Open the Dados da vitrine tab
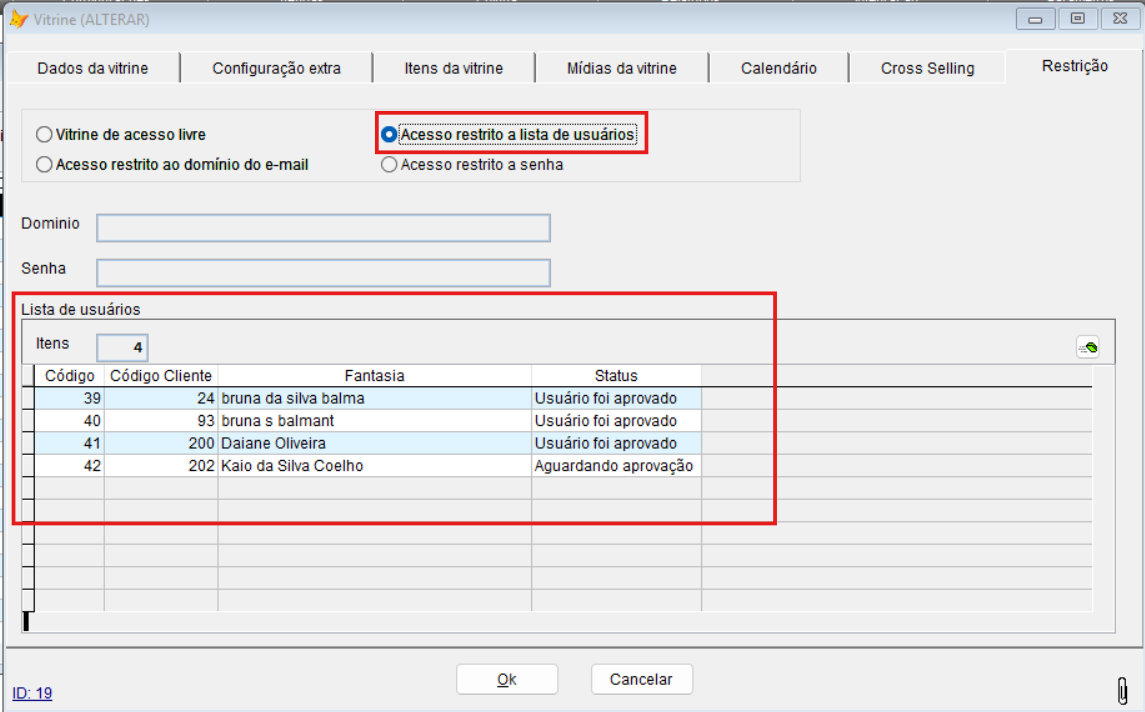This screenshot has height=712, width=1145. [x=93, y=68]
